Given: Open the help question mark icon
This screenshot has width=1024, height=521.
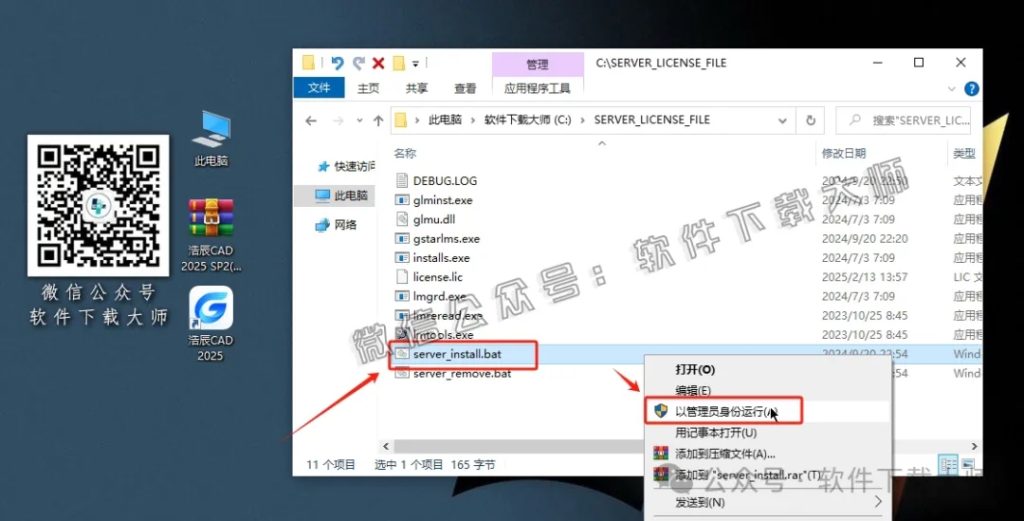Looking at the screenshot, I should pyautogui.click(x=971, y=89).
